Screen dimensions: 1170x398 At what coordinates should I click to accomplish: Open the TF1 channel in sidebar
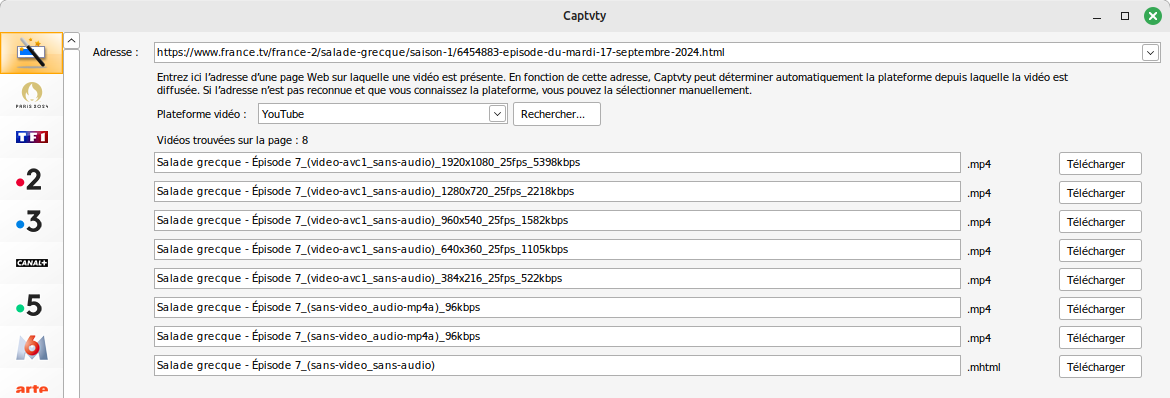pyautogui.click(x=31, y=137)
